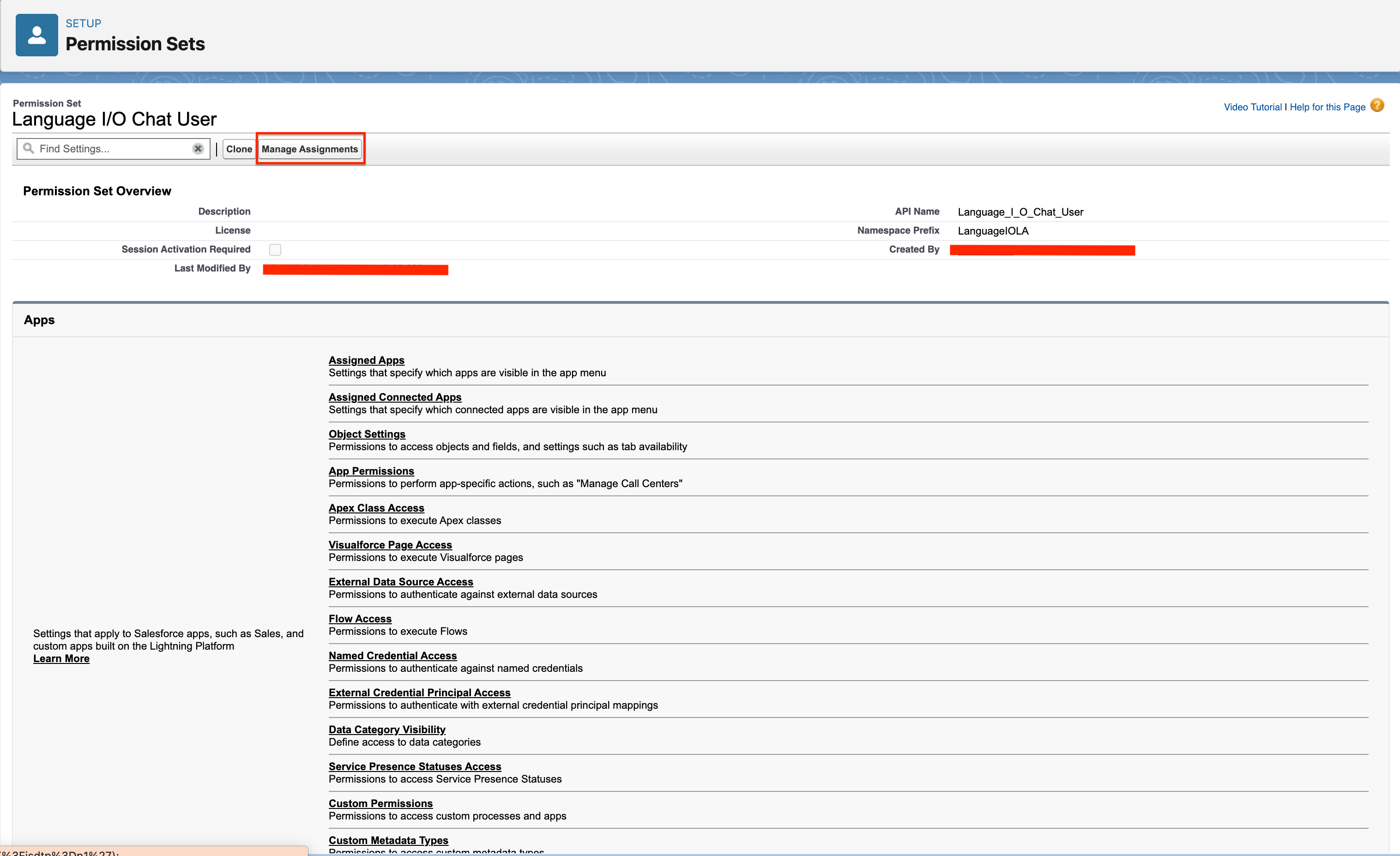Click the Apps section heading
1400x856 pixels.
(39, 320)
